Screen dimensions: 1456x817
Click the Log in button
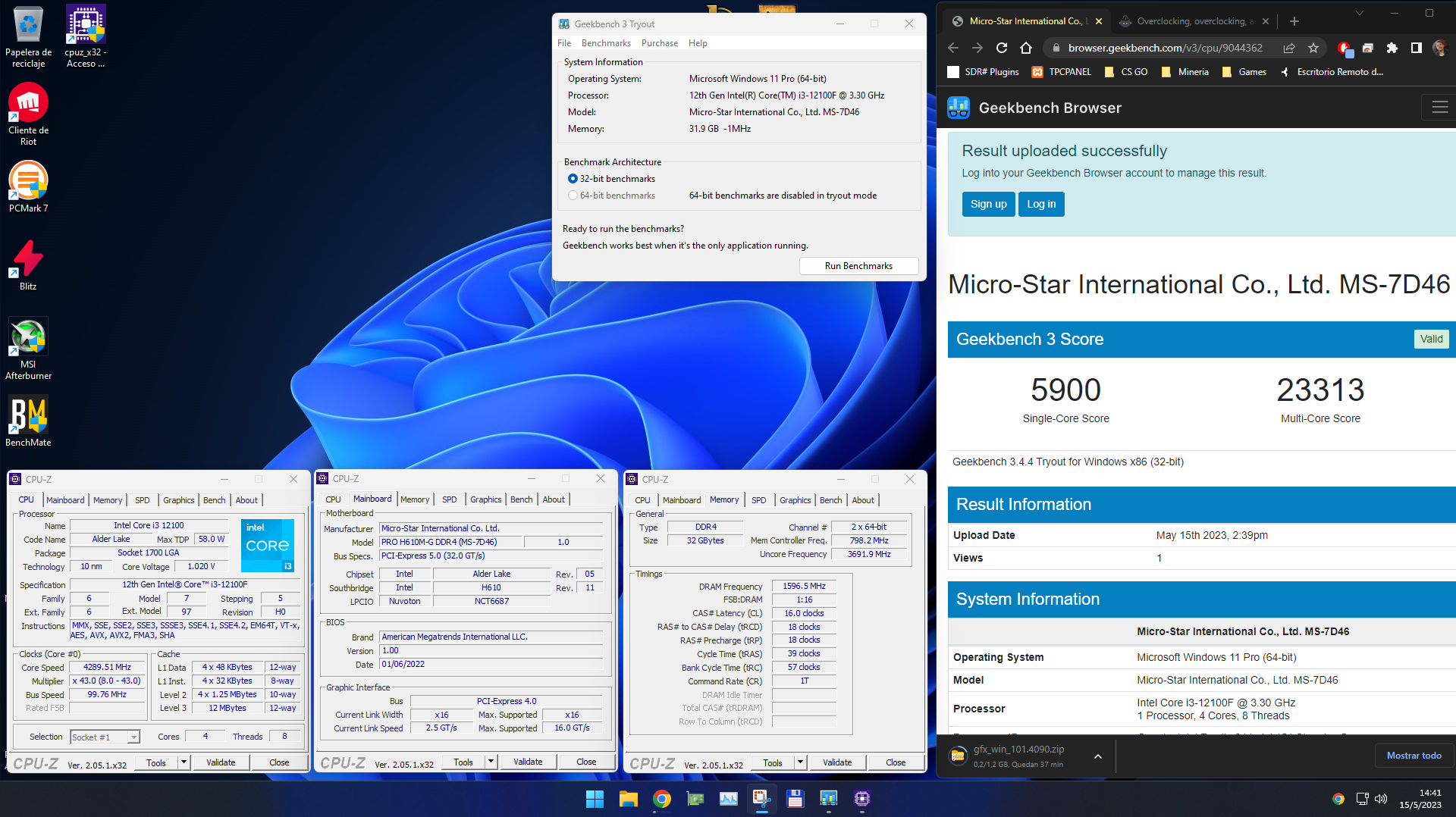point(1041,204)
